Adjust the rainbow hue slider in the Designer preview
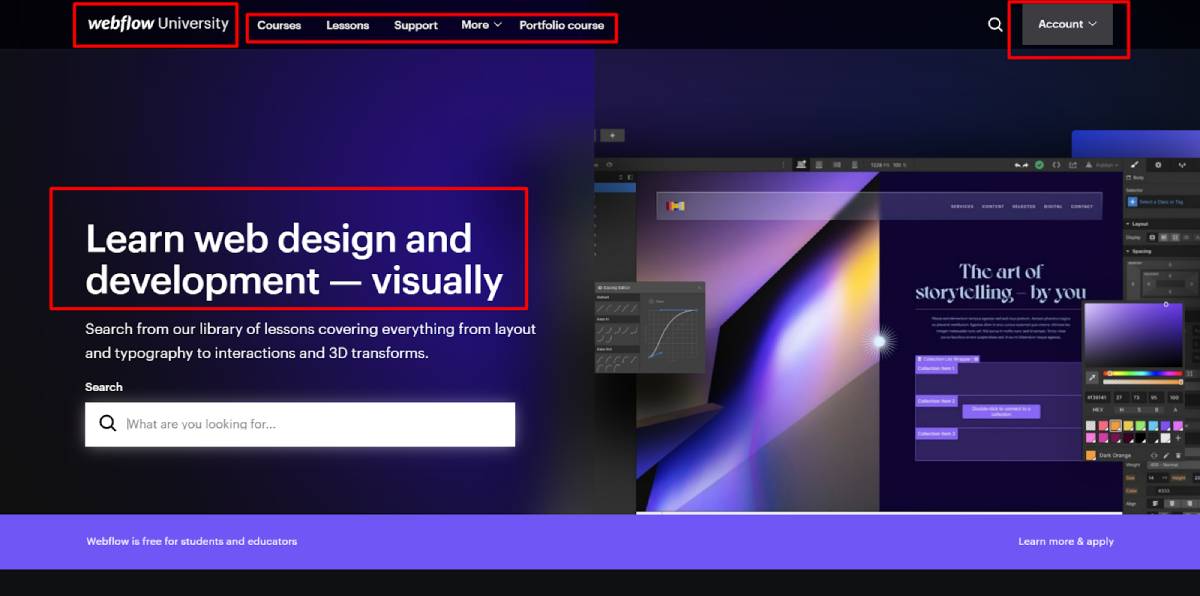This screenshot has height=596, width=1200. [1143, 373]
